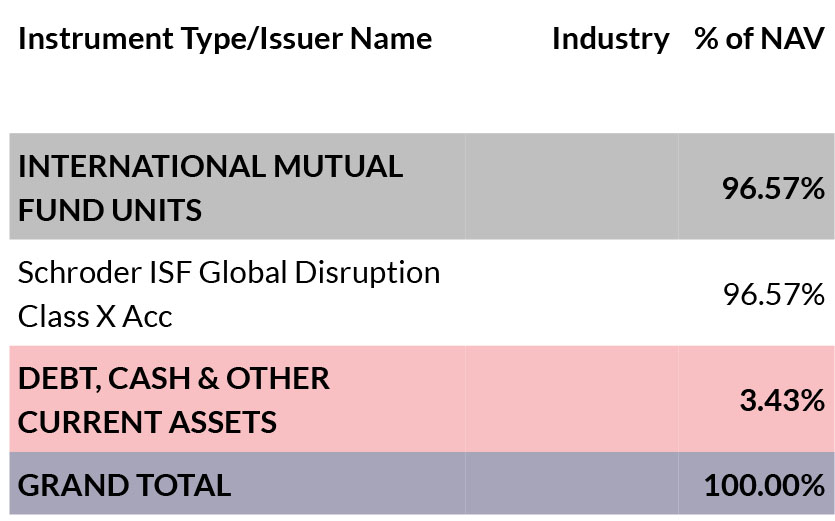Click the 3.43% value in the pink row
The width and height of the screenshot is (835, 521).
[782, 400]
